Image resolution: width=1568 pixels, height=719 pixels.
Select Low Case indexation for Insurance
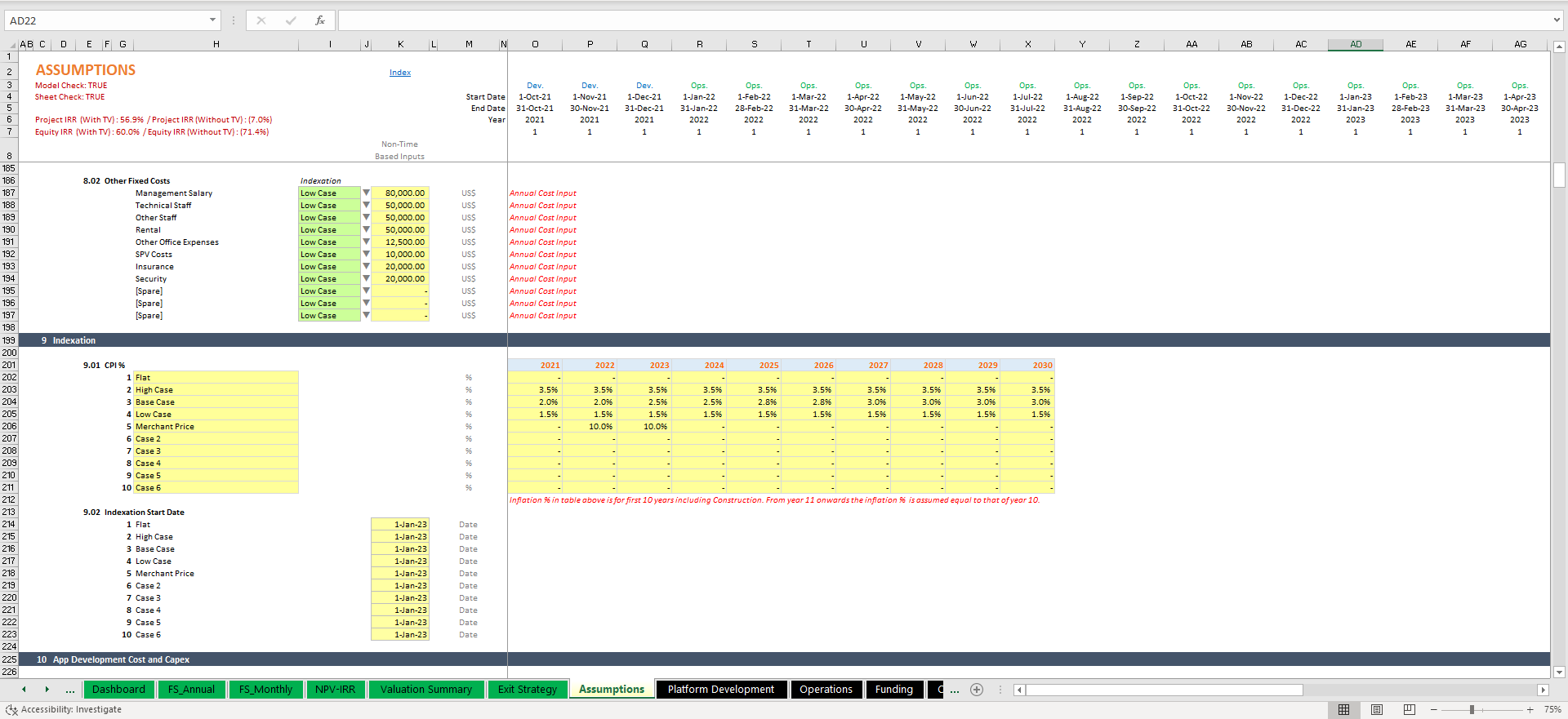pos(329,267)
